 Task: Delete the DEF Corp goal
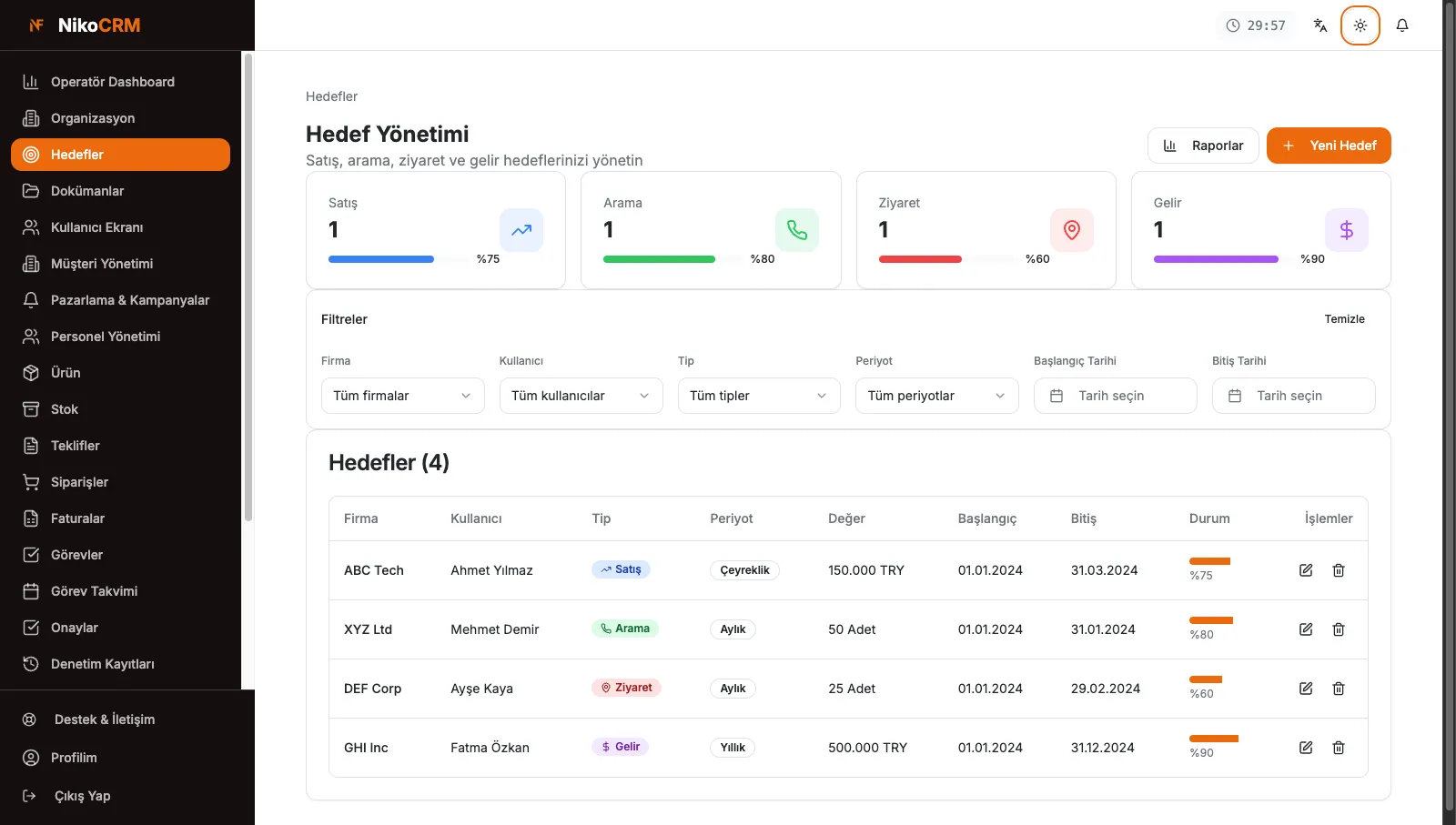point(1339,689)
